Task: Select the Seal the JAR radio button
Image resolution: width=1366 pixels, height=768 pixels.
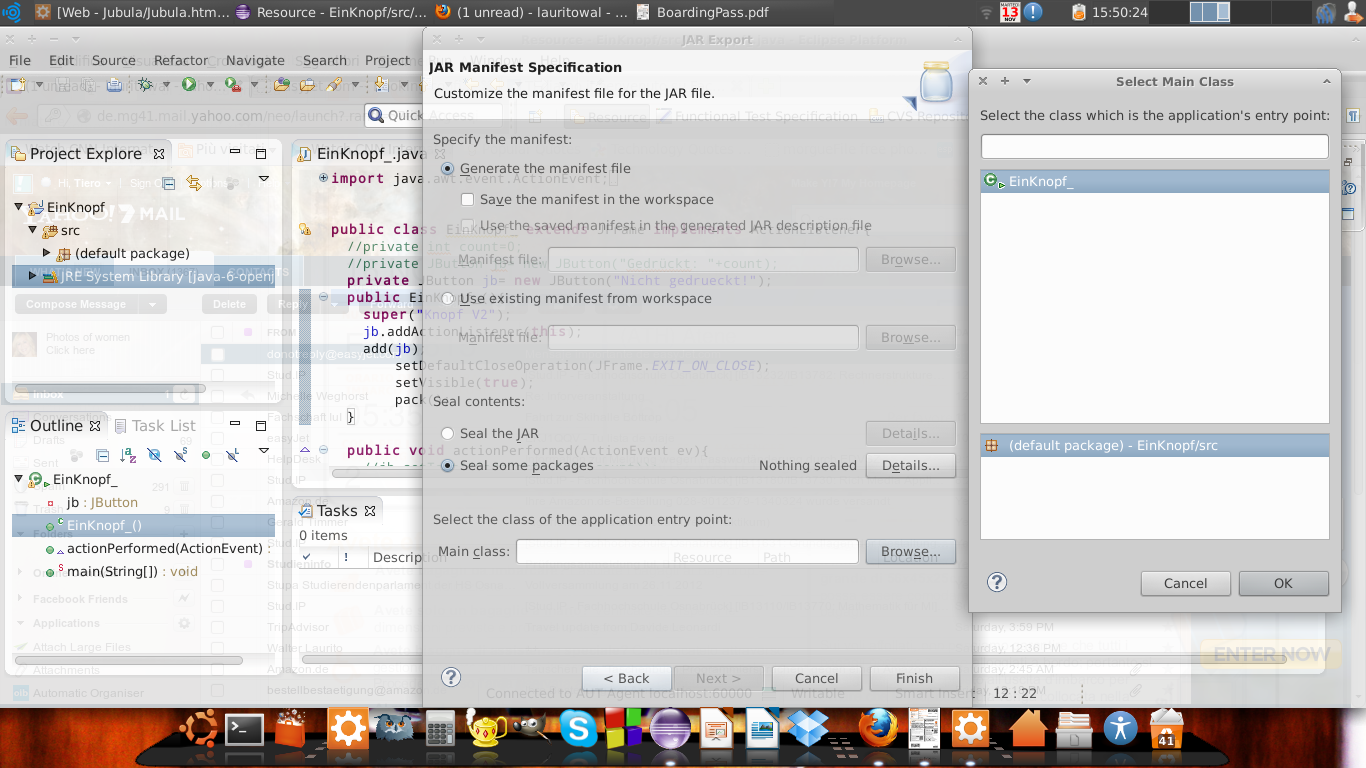Action: click(x=448, y=433)
